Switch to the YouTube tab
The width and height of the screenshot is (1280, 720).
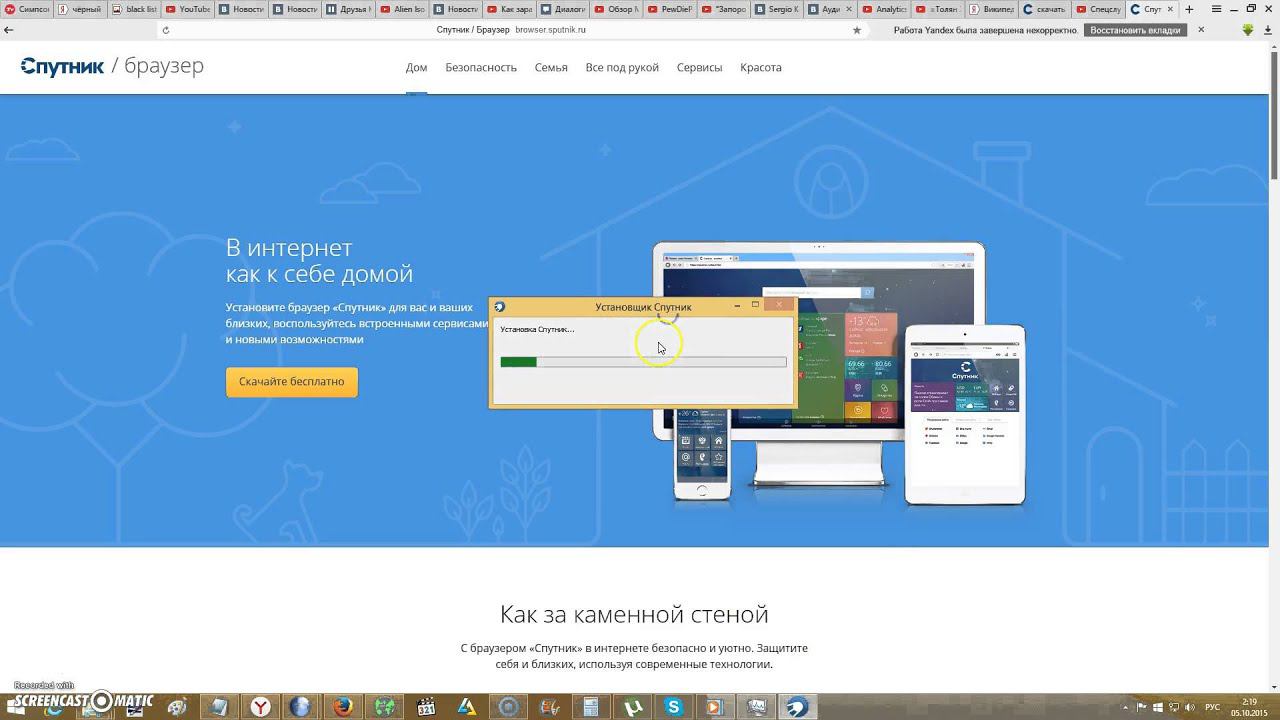click(188, 9)
